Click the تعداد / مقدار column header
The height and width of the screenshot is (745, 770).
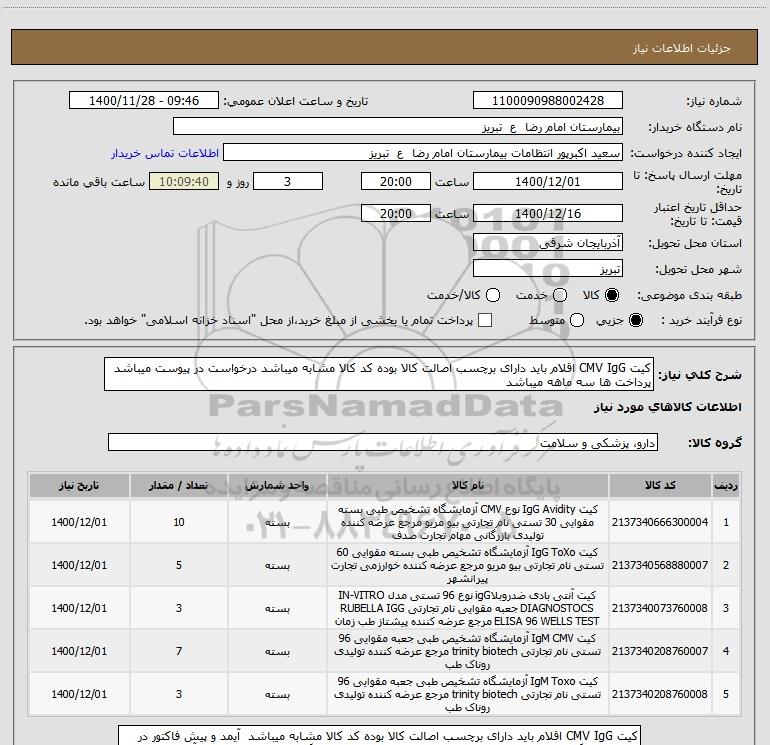click(x=179, y=486)
